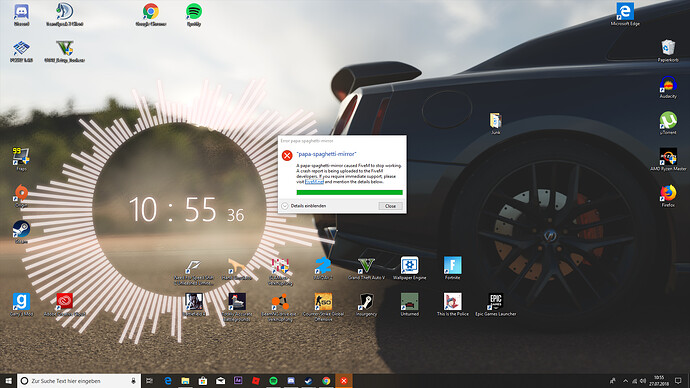Screen dimensions: 690x388
Task: Click the Close button in error dialog
Action: (390, 206)
